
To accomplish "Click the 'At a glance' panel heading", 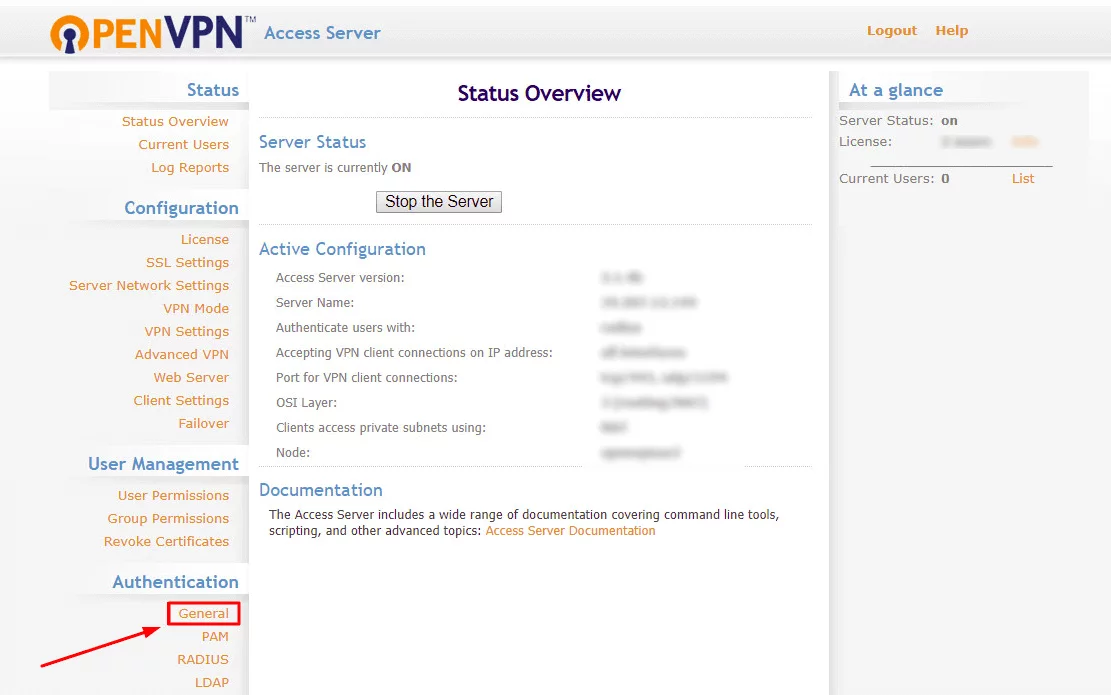I will point(896,90).
